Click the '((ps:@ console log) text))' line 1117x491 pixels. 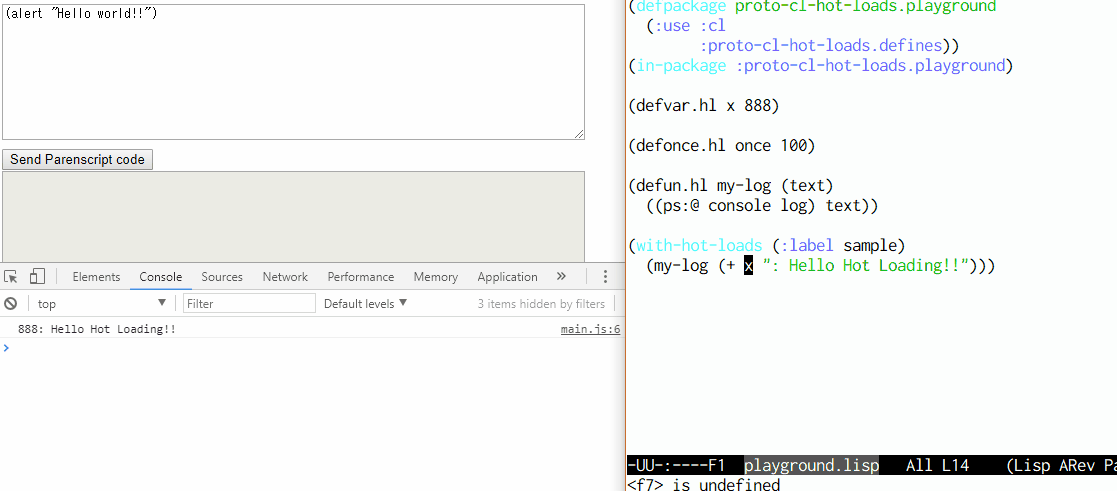pos(762,206)
